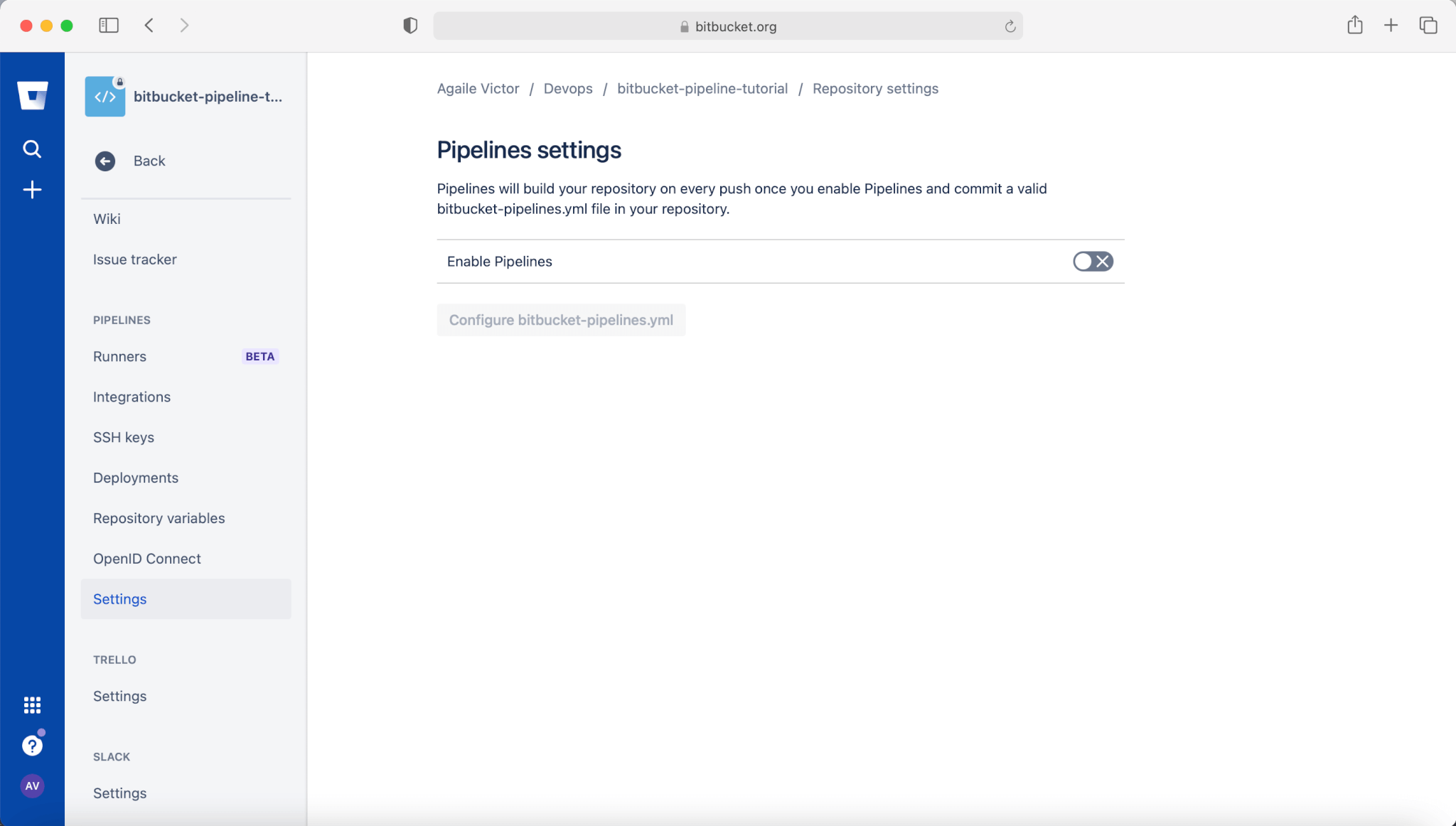Click the repository code avatar icon
1456x826 pixels.
(x=105, y=97)
